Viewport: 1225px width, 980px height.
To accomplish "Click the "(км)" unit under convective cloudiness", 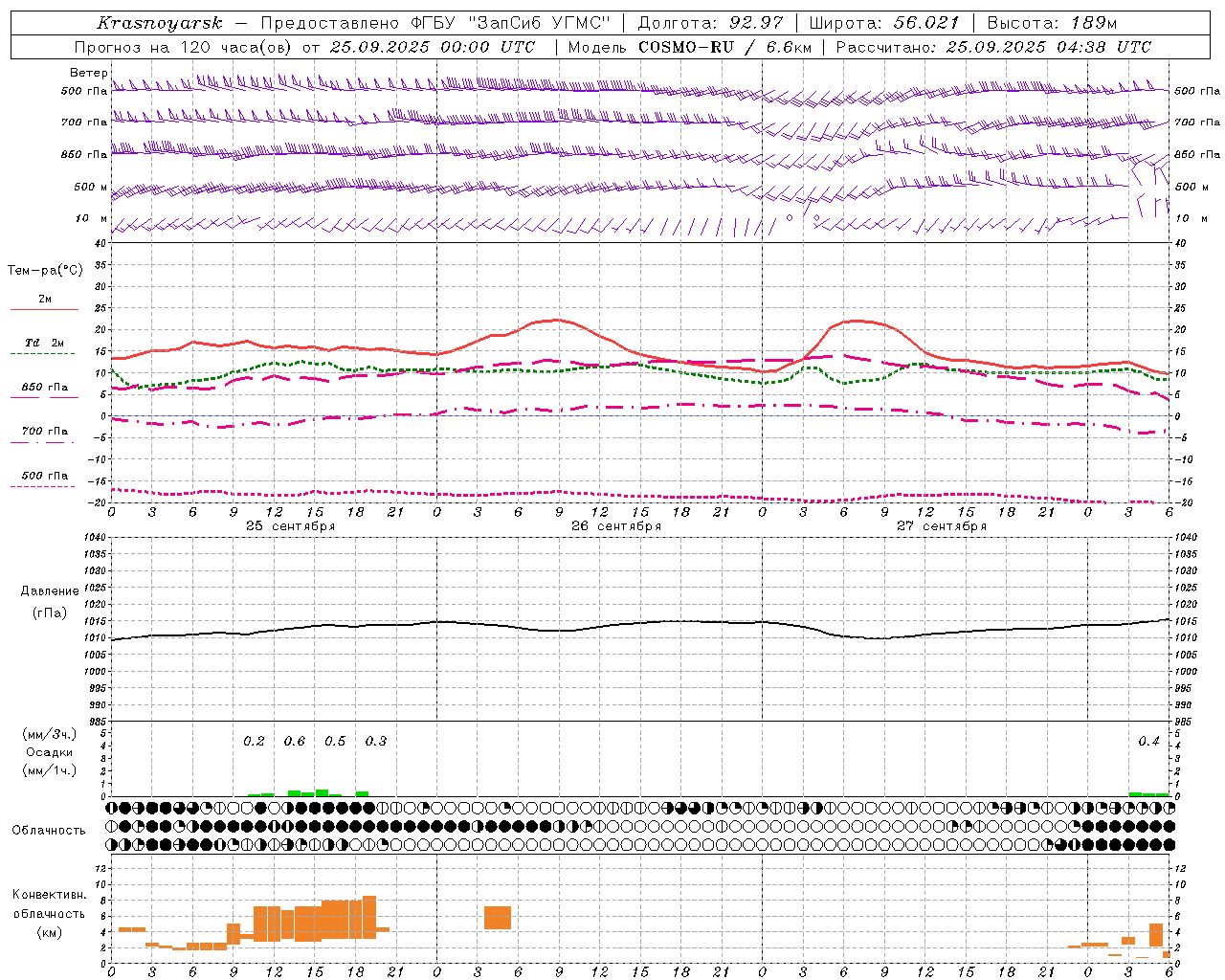I will (50, 932).
